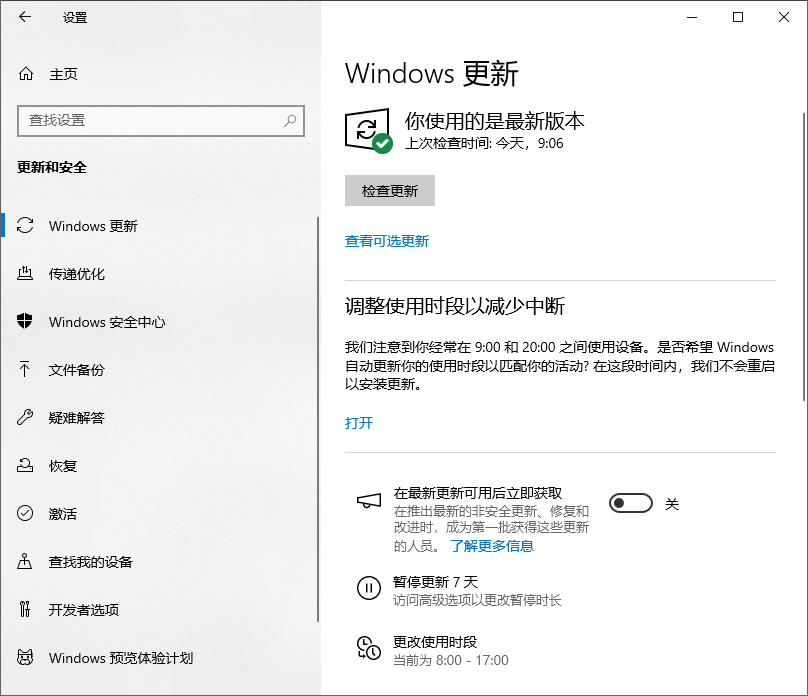Click the 检查更新 button

click(x=390, y=191)
